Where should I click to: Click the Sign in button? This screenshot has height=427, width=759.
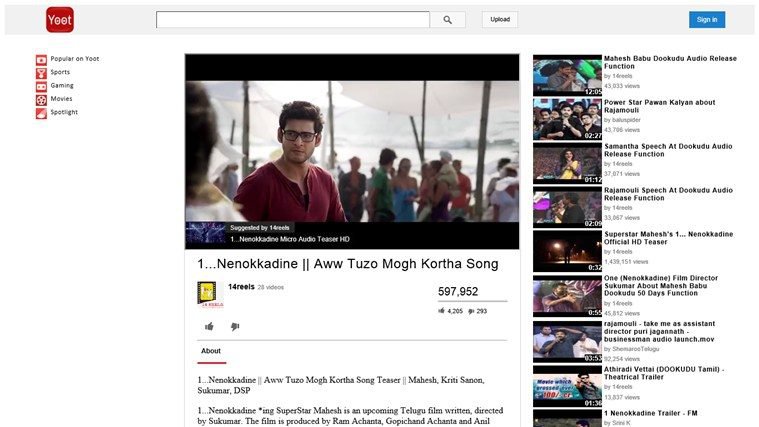(x=707, y=19)
